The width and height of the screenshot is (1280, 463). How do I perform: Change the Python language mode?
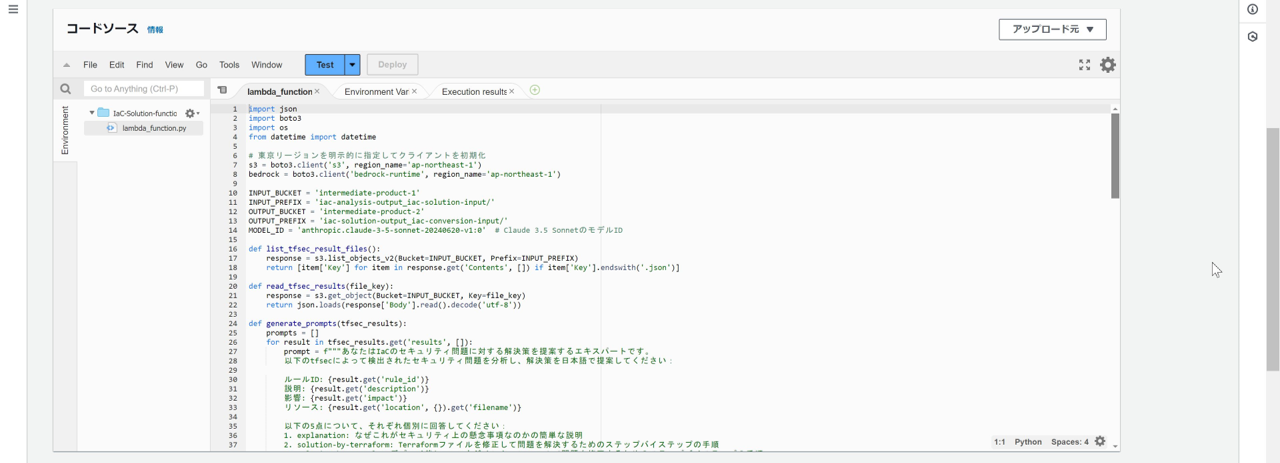pos(1028,441)
